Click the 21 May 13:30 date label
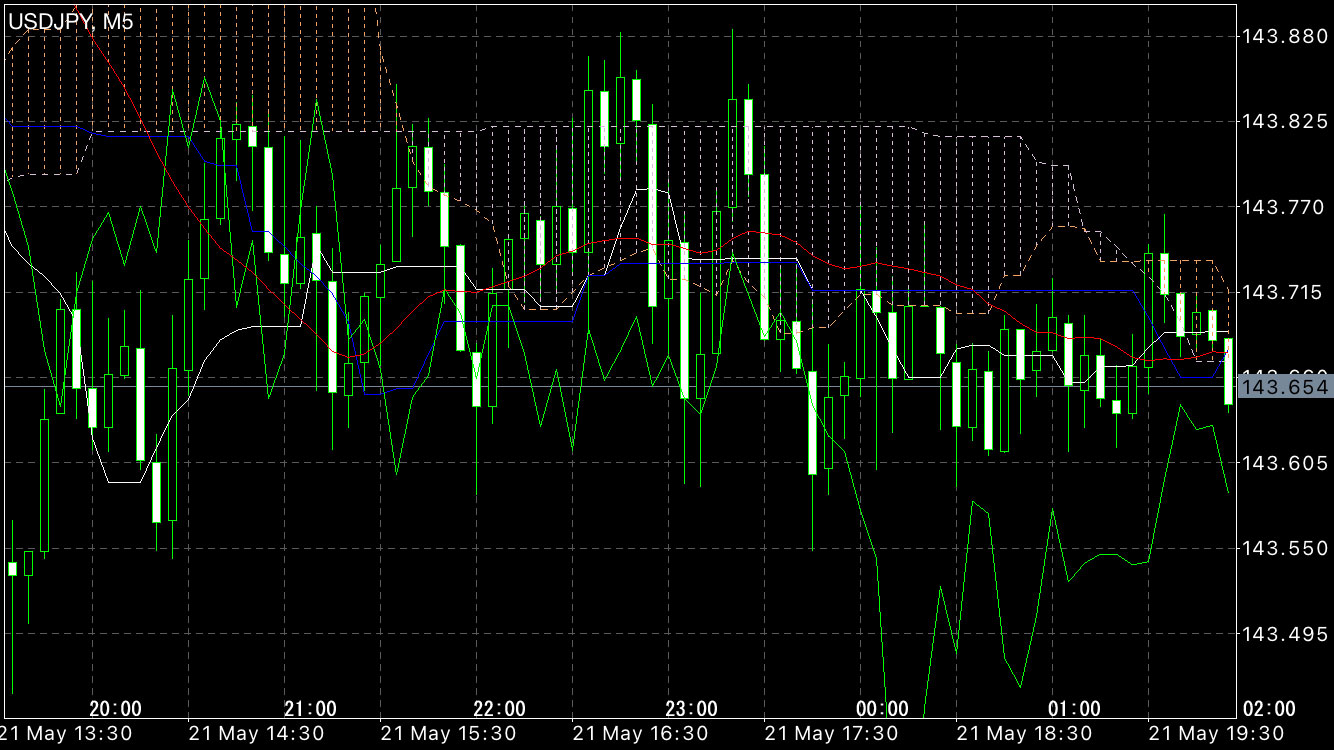The width and height of the screenshot is (1334, 750). click(63, 734)
